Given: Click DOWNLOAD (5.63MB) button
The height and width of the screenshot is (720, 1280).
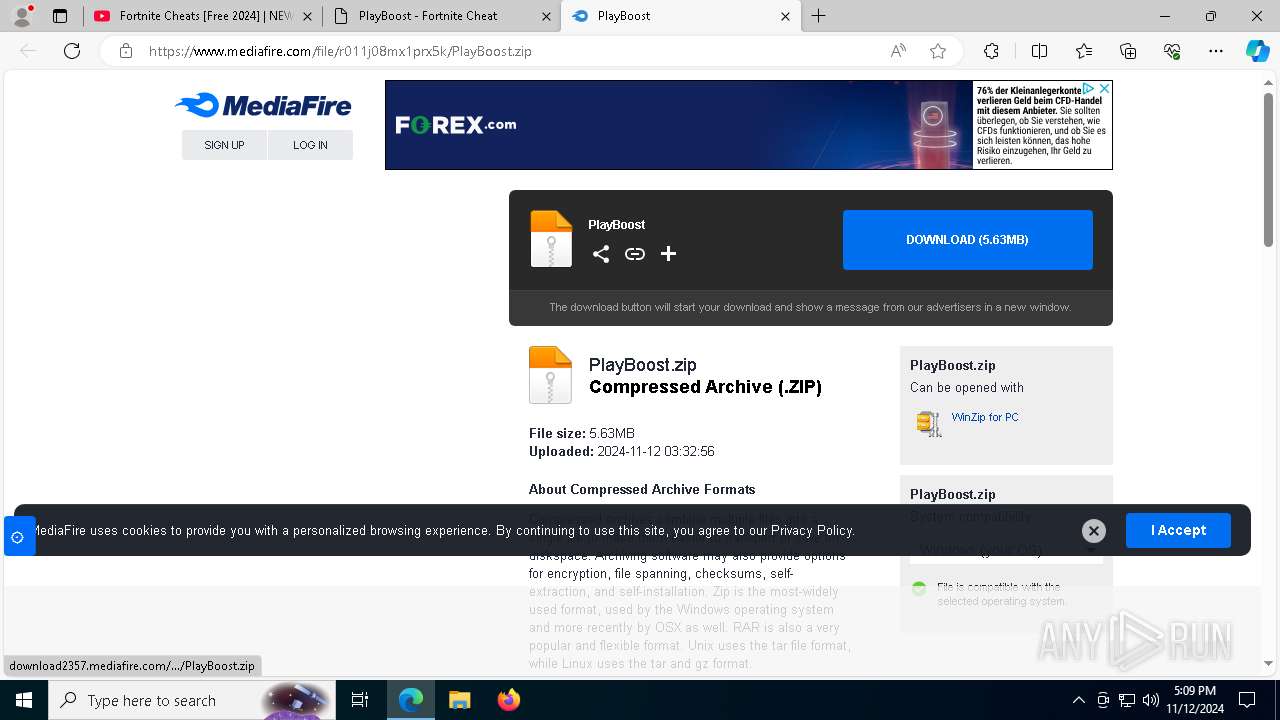Looking at the screenshot, I should [968, 240].
